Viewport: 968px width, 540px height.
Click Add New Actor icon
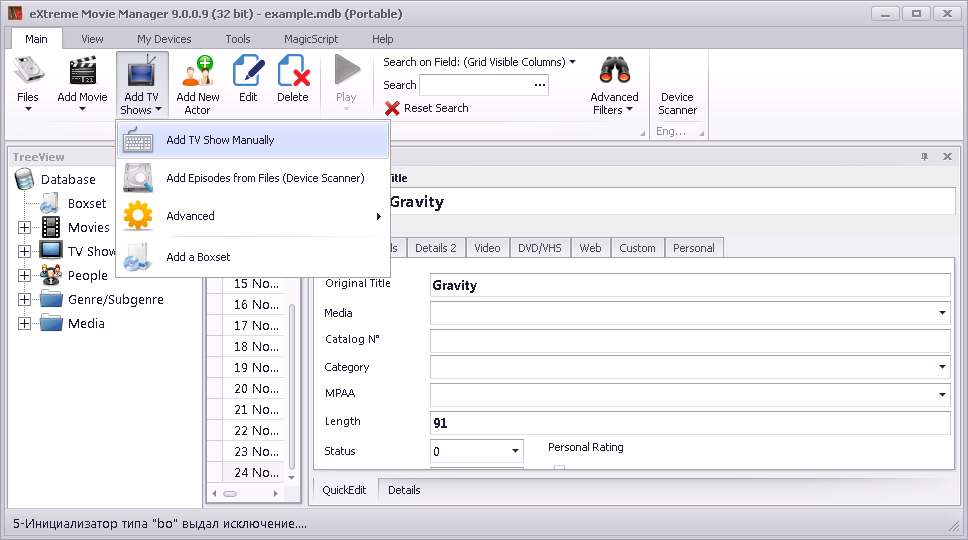coord(198,70)
